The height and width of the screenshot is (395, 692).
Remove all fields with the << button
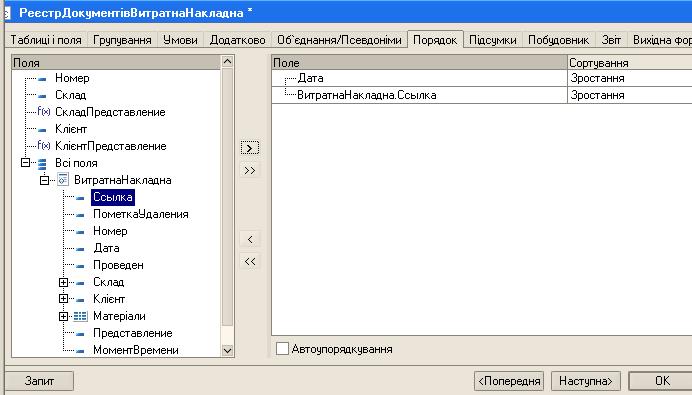click(x=250, y=261)
